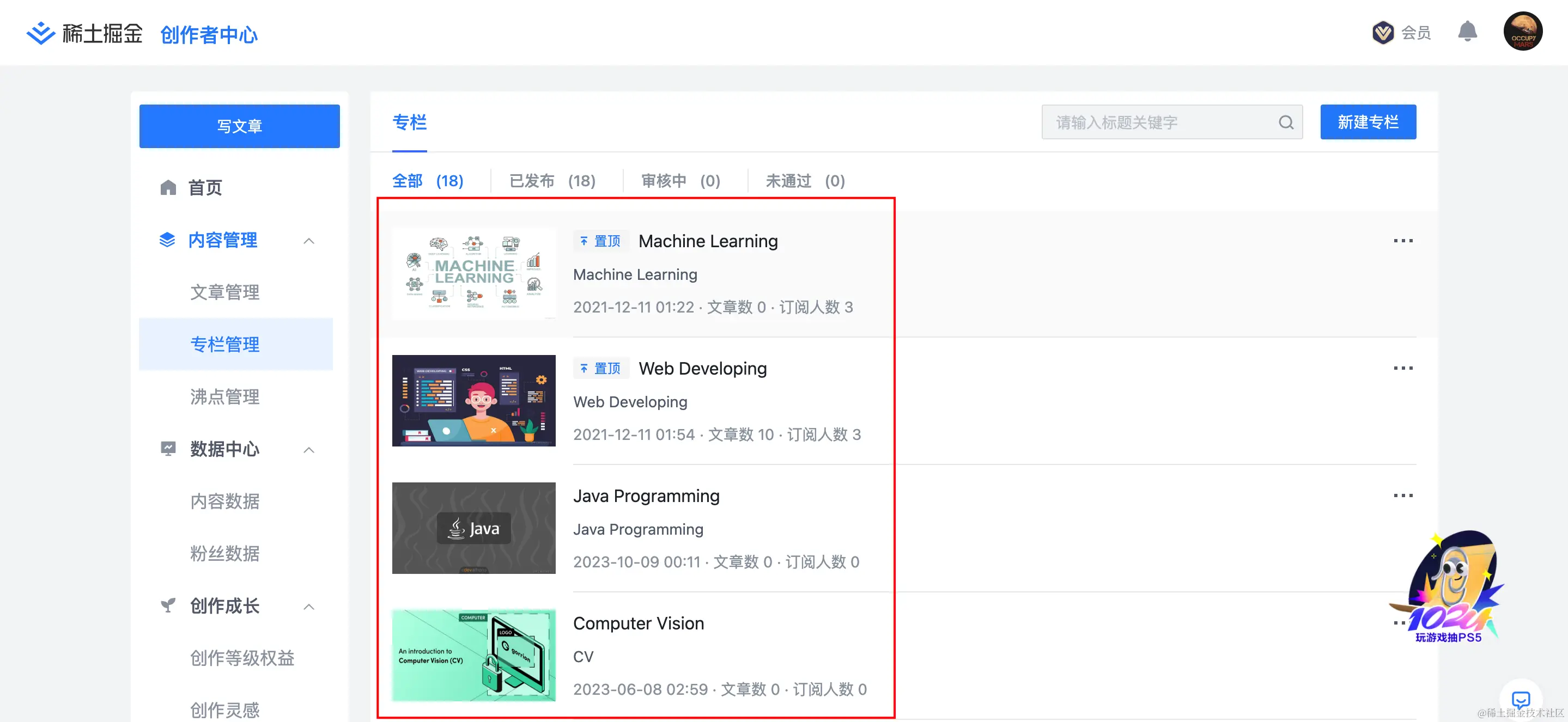Open the user avatar profile menu

coord(1522,32)
